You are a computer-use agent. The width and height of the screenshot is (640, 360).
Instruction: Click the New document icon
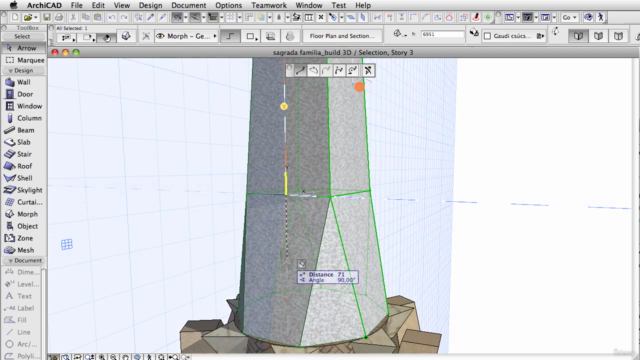pos(15,17)
